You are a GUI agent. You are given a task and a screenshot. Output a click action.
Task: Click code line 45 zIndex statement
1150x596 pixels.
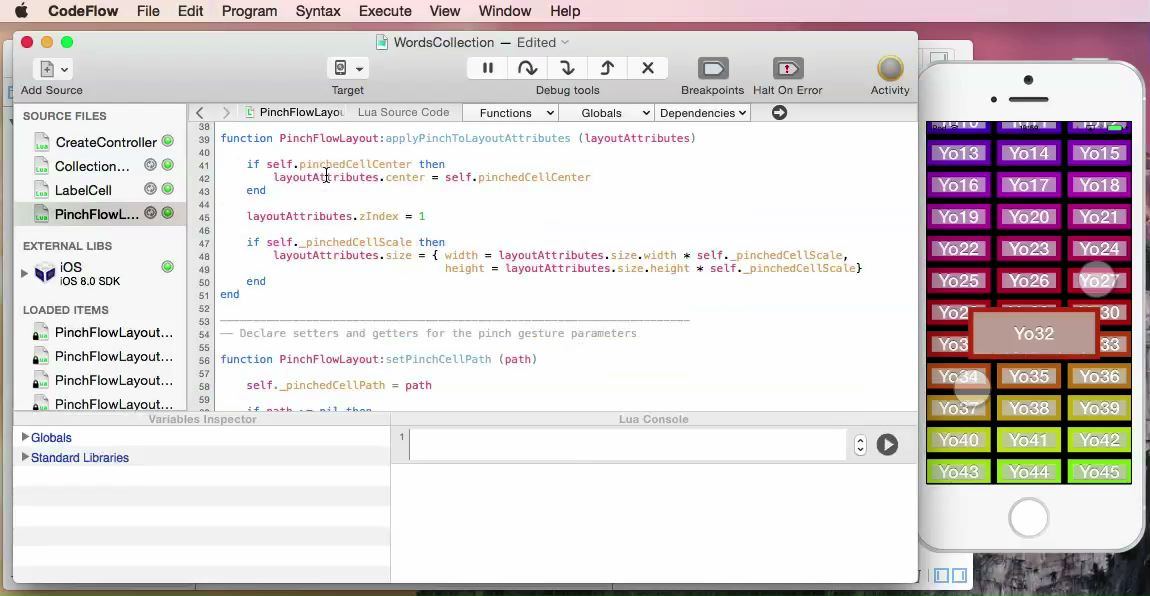(335, 216)
